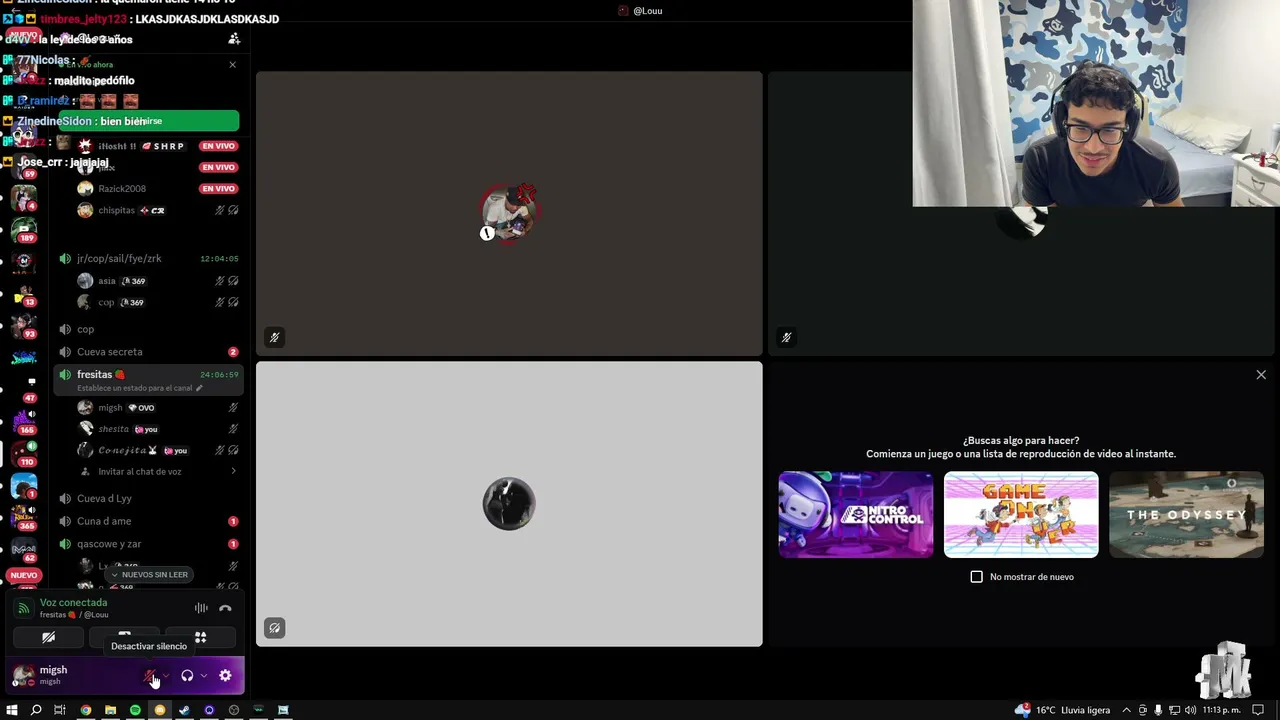Open the server with the 189 badge
Screen dimensions: 1280x720
coord(23,229)
